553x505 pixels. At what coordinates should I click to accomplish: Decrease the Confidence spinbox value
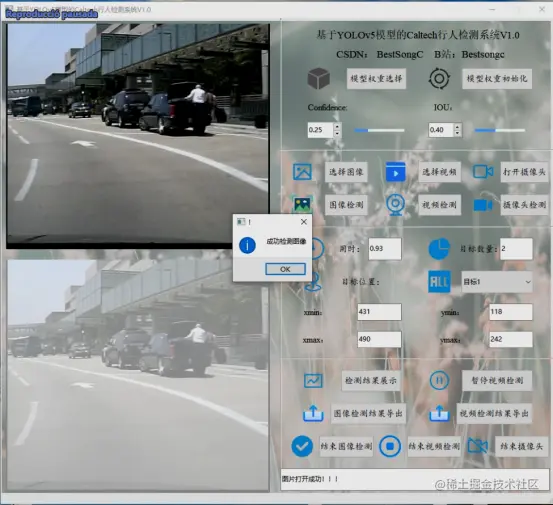tap(337, 134)
